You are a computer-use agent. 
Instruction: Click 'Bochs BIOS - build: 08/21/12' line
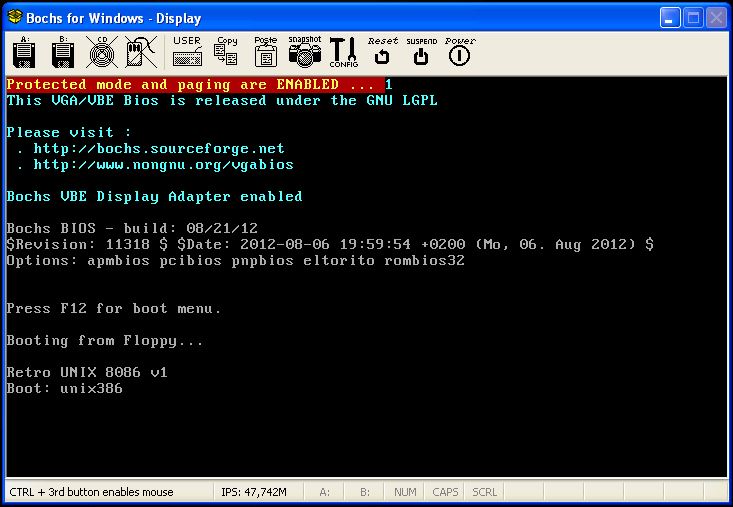[x=132, y=229]
